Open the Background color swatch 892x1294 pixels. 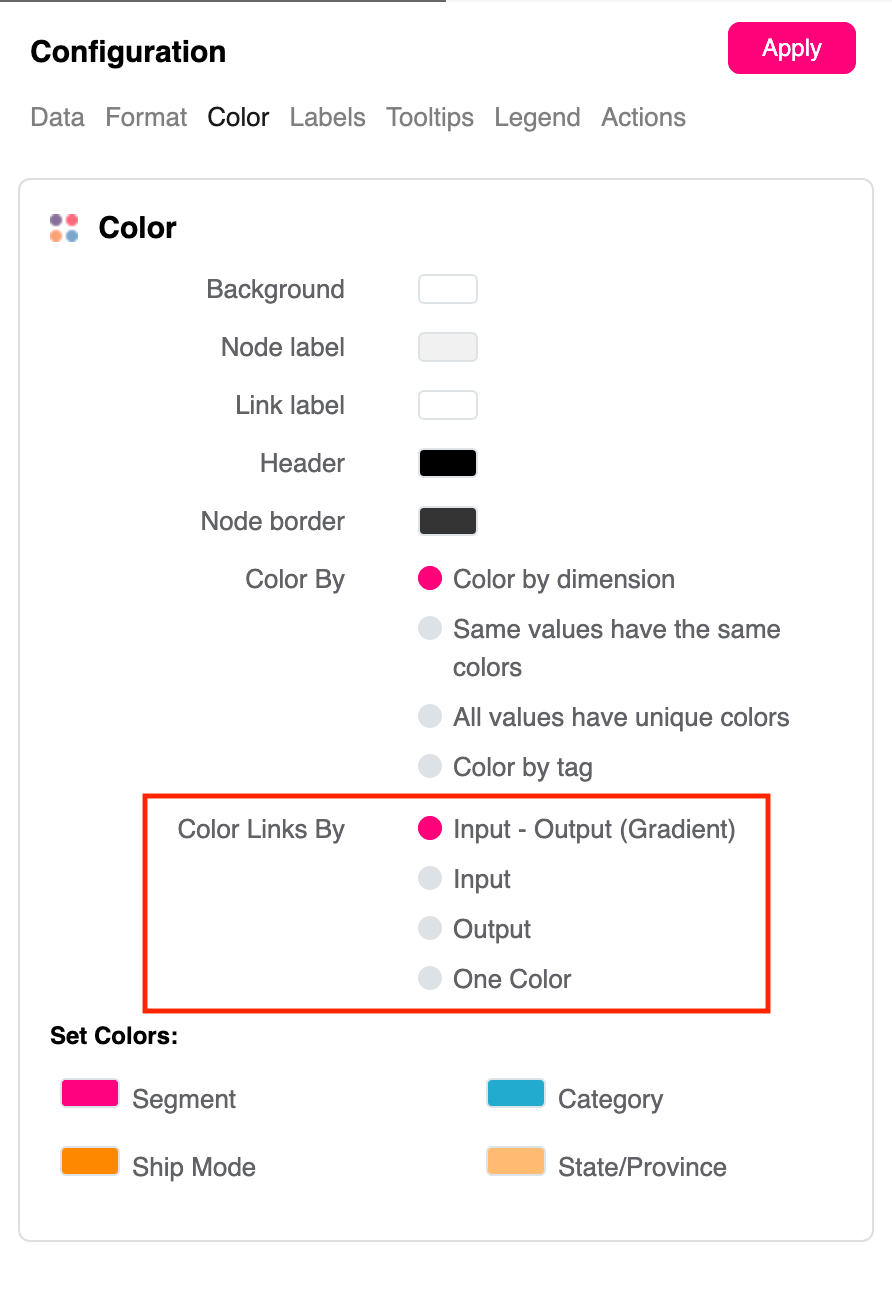tap(447, 289)
